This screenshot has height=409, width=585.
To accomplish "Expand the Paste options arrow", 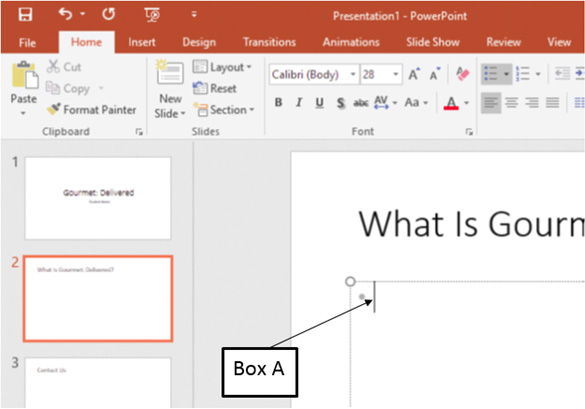I will (x=23, y=113).
